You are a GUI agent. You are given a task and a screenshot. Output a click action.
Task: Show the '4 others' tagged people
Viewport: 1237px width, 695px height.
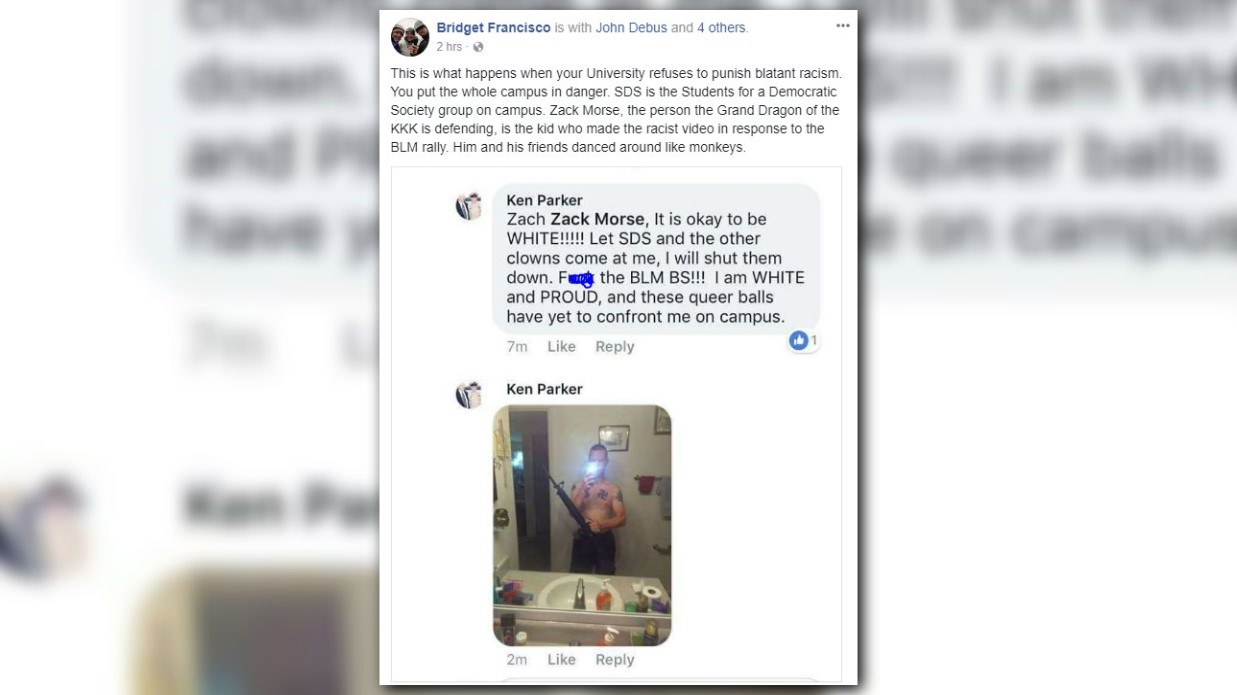pos(721,27)
